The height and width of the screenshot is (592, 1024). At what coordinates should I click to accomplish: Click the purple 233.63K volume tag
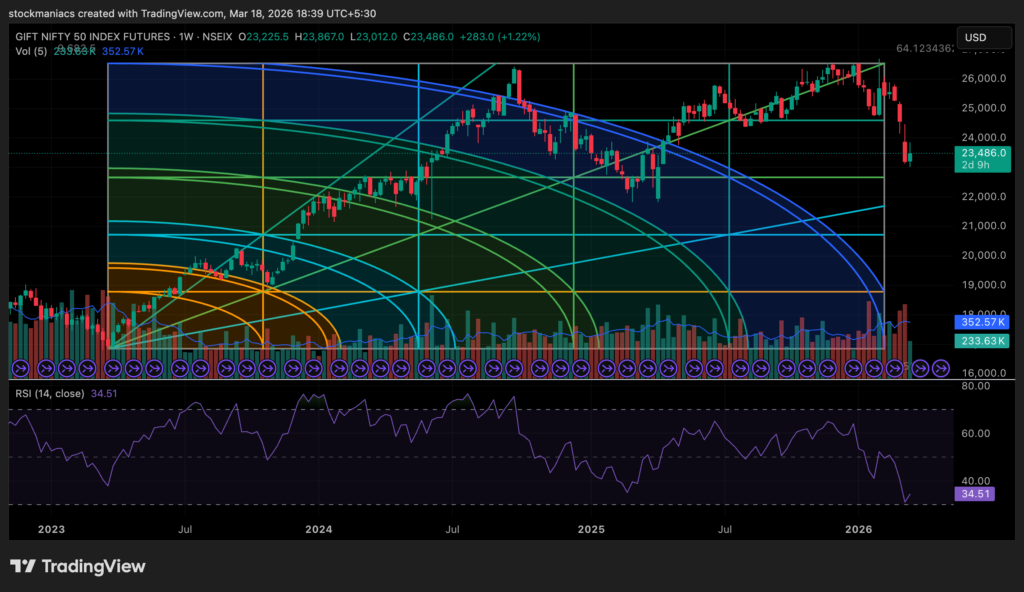click(x=981, y=341)
